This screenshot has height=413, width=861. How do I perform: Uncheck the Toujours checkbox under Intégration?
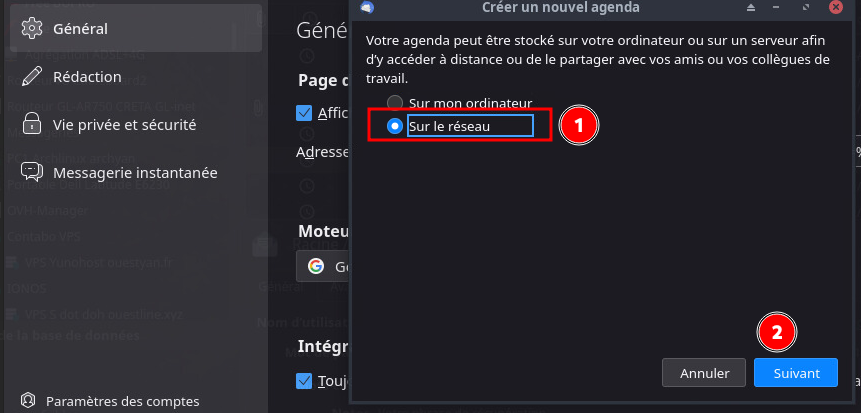tap(305, 380)
